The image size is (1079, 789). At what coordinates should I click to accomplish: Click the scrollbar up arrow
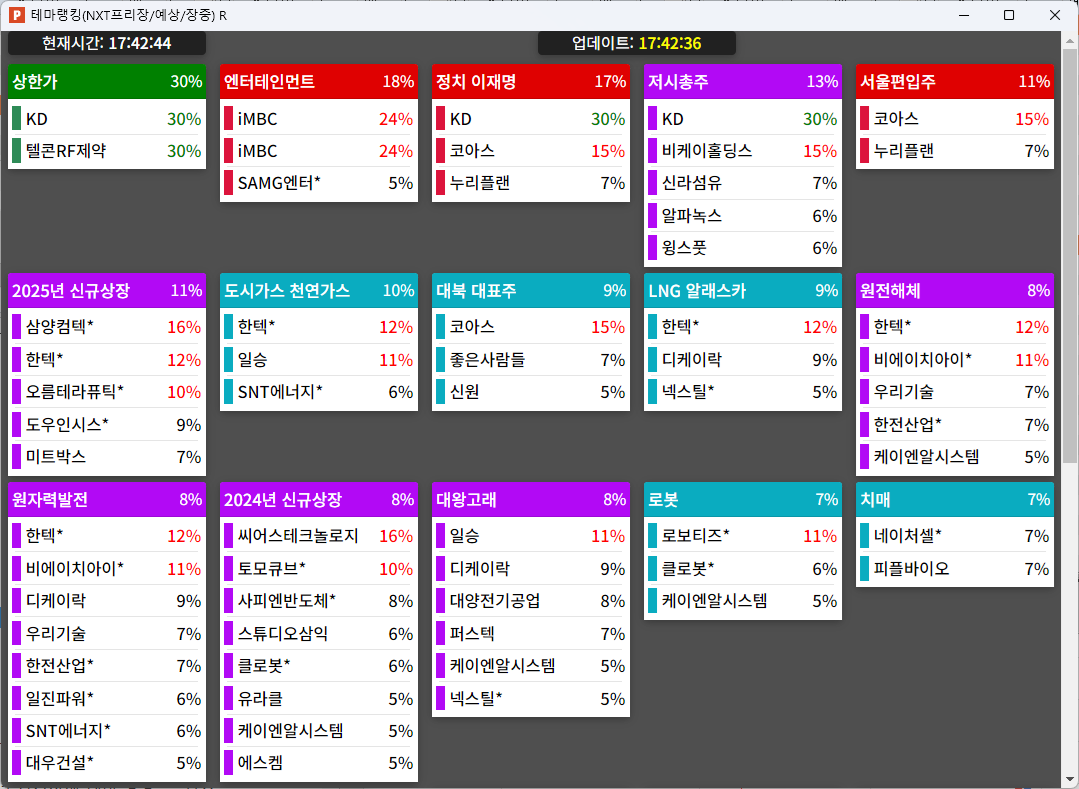pos(1070,40)
